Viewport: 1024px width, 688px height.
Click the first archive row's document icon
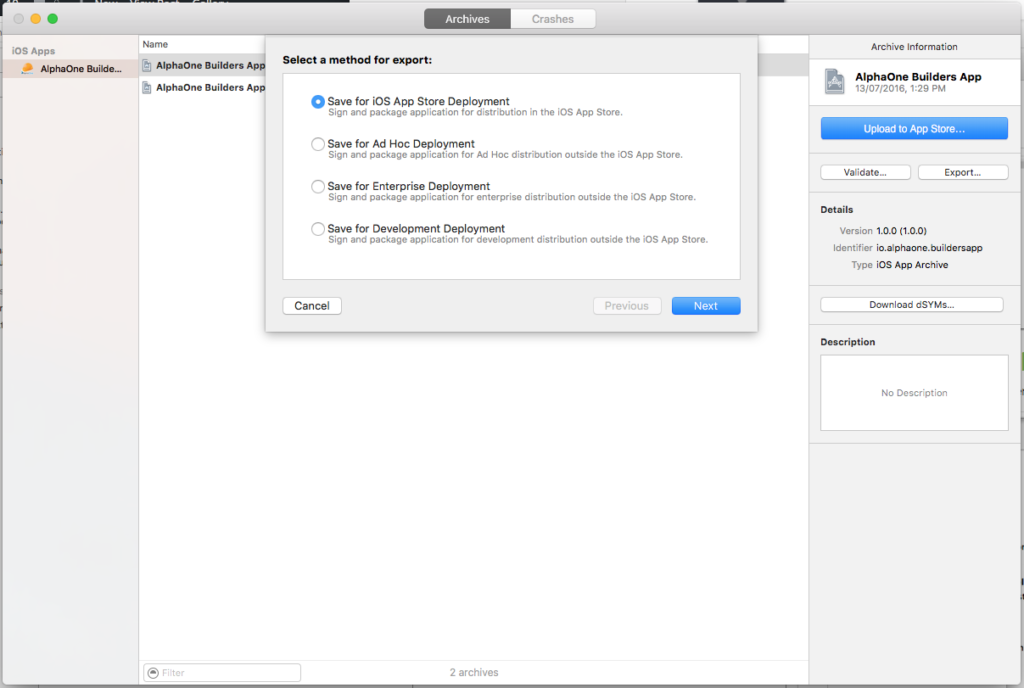click(147, 66)
